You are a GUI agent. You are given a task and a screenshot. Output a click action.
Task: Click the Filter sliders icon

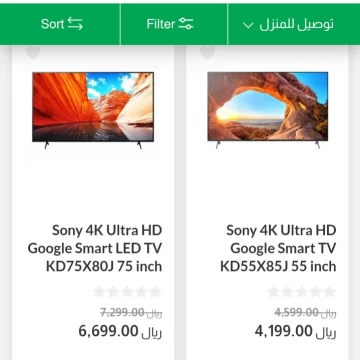(186, 24)
